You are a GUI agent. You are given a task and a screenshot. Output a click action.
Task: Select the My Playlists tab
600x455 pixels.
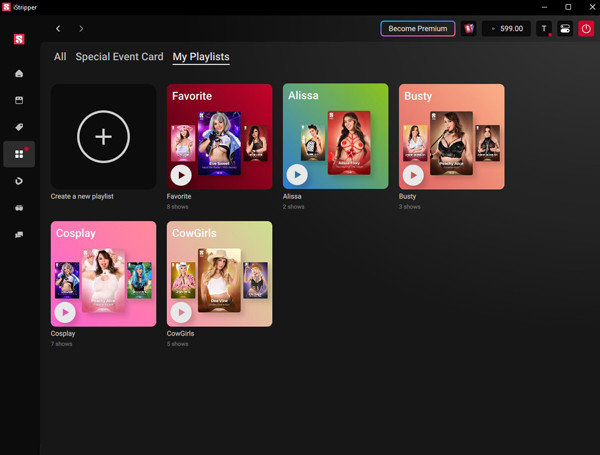tap(201, 57)
